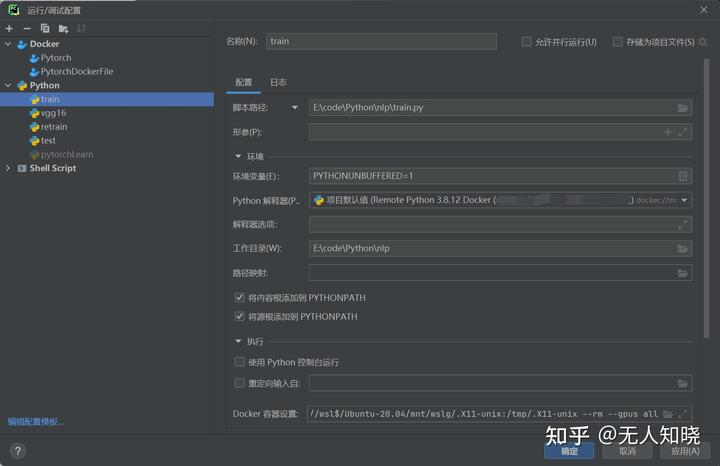720x466 pixels.
Task: Select the test configuration
Action: (48, 140)
